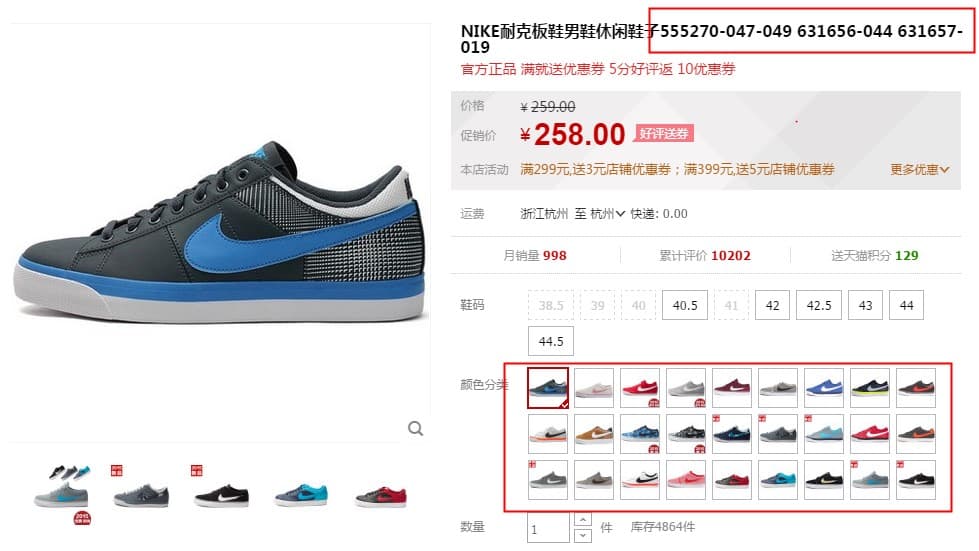Pick shoe size 44.5
979x551 pixels.
(x=551, y=341)
